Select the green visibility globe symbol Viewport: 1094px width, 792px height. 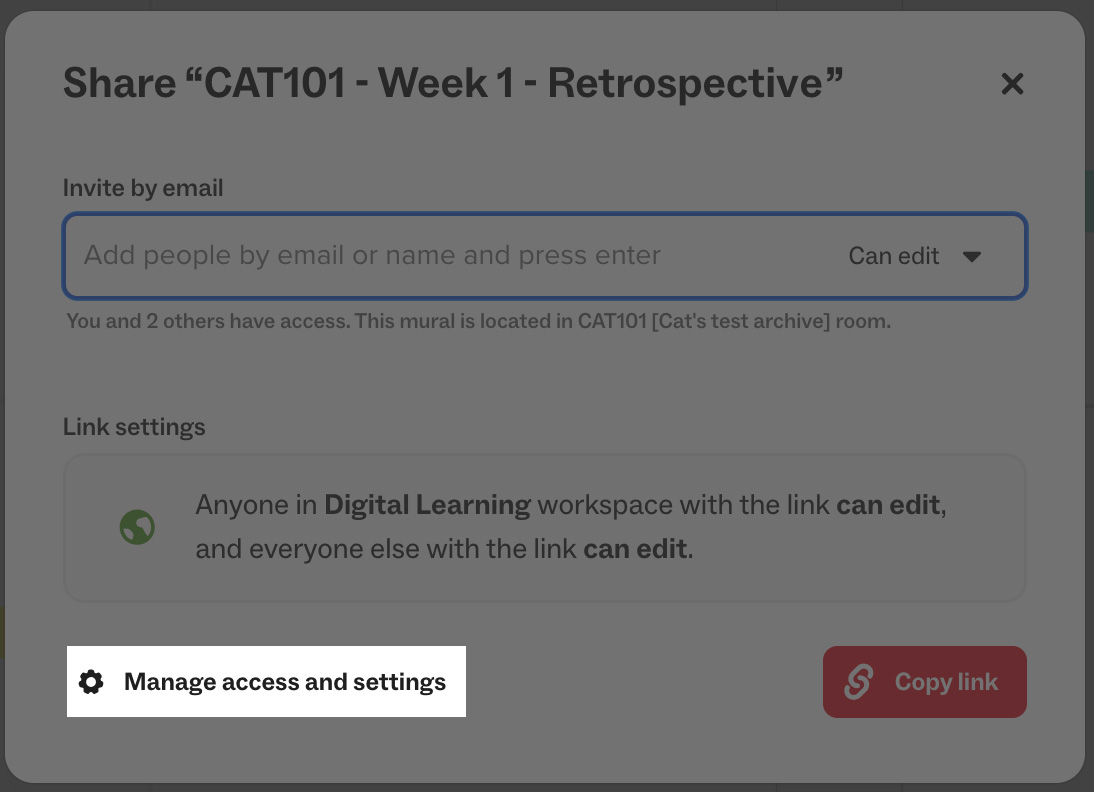137,527
